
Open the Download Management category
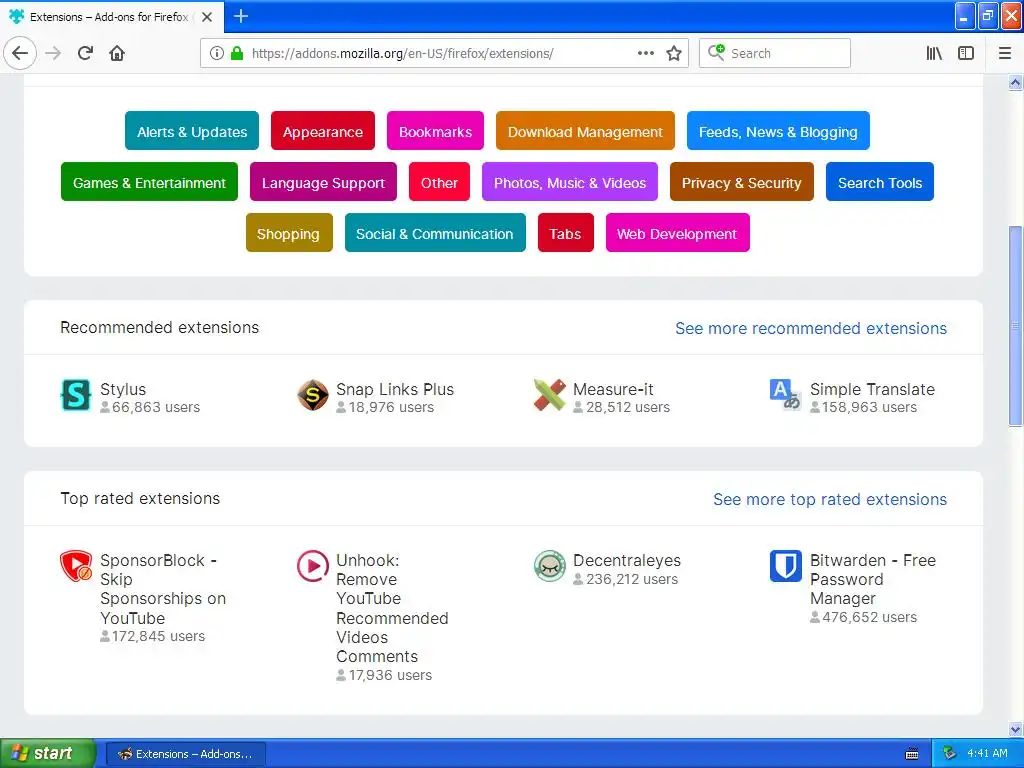pyautogui.click(x=585, y=131)
